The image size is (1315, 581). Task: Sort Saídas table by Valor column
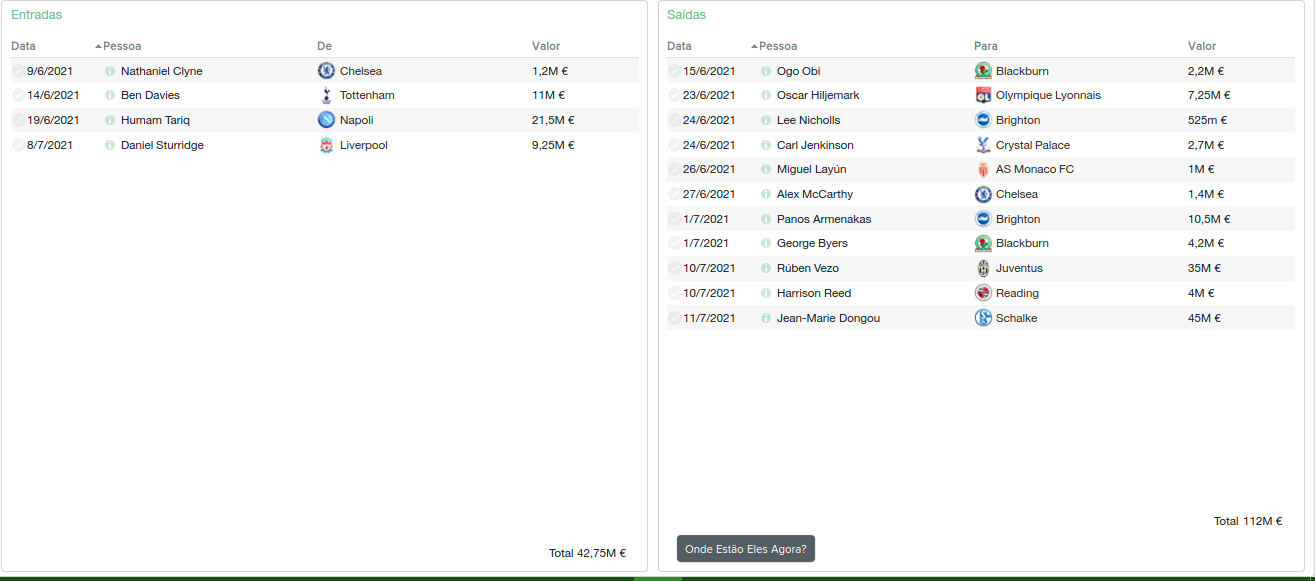[1202, 46]
